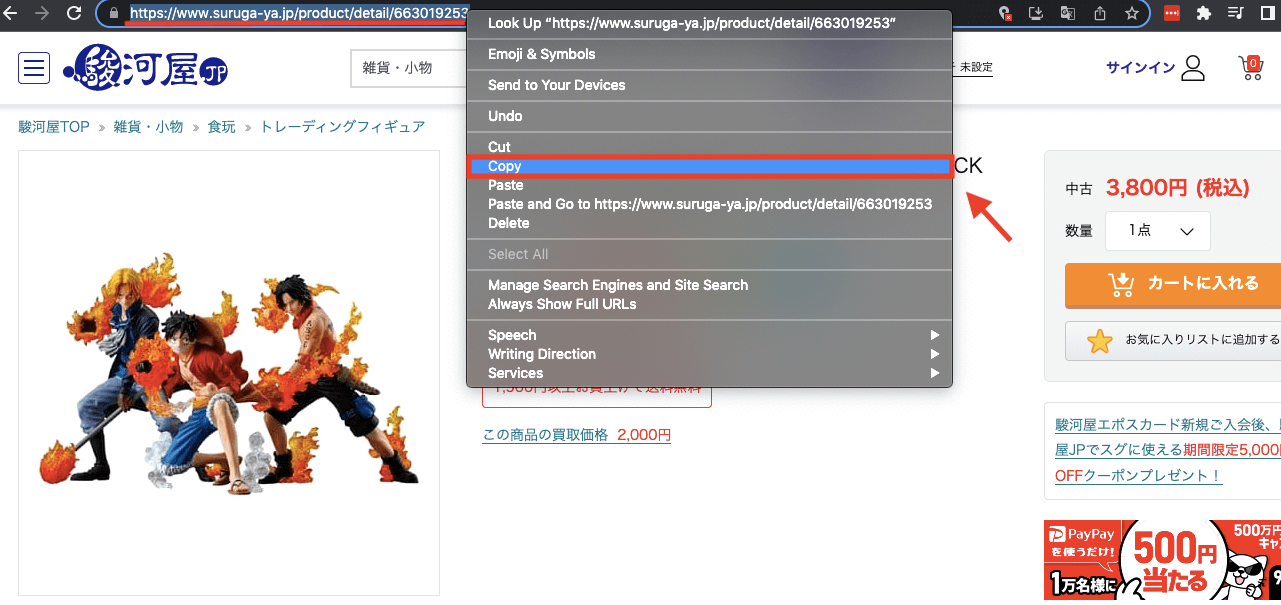
Task: Click the Suruga-ya JP logo
Action: [146, 68]
